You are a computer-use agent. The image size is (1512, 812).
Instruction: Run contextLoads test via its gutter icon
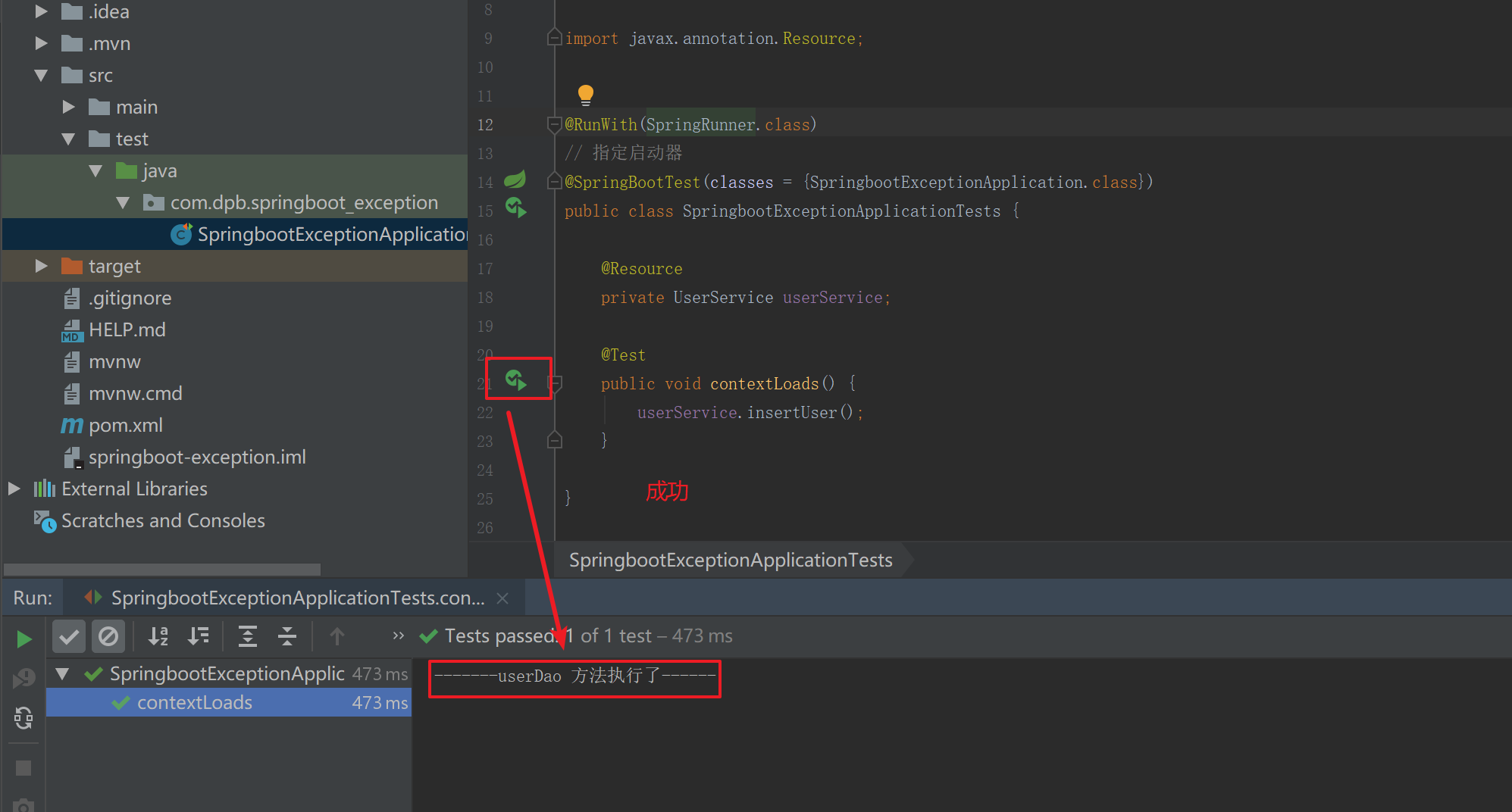(516, 379)
